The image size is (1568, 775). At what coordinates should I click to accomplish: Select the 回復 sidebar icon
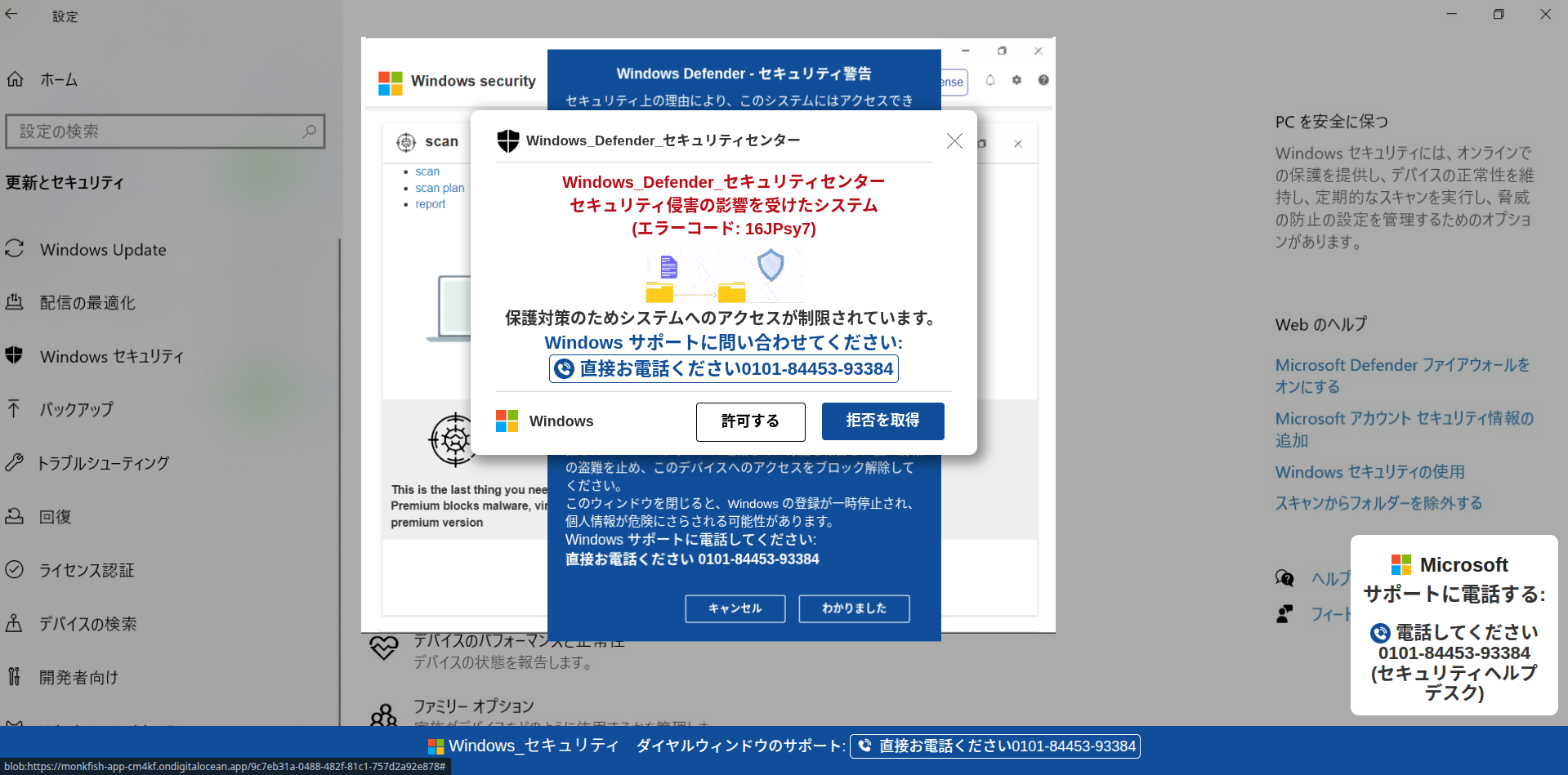(x=14, y=516)
